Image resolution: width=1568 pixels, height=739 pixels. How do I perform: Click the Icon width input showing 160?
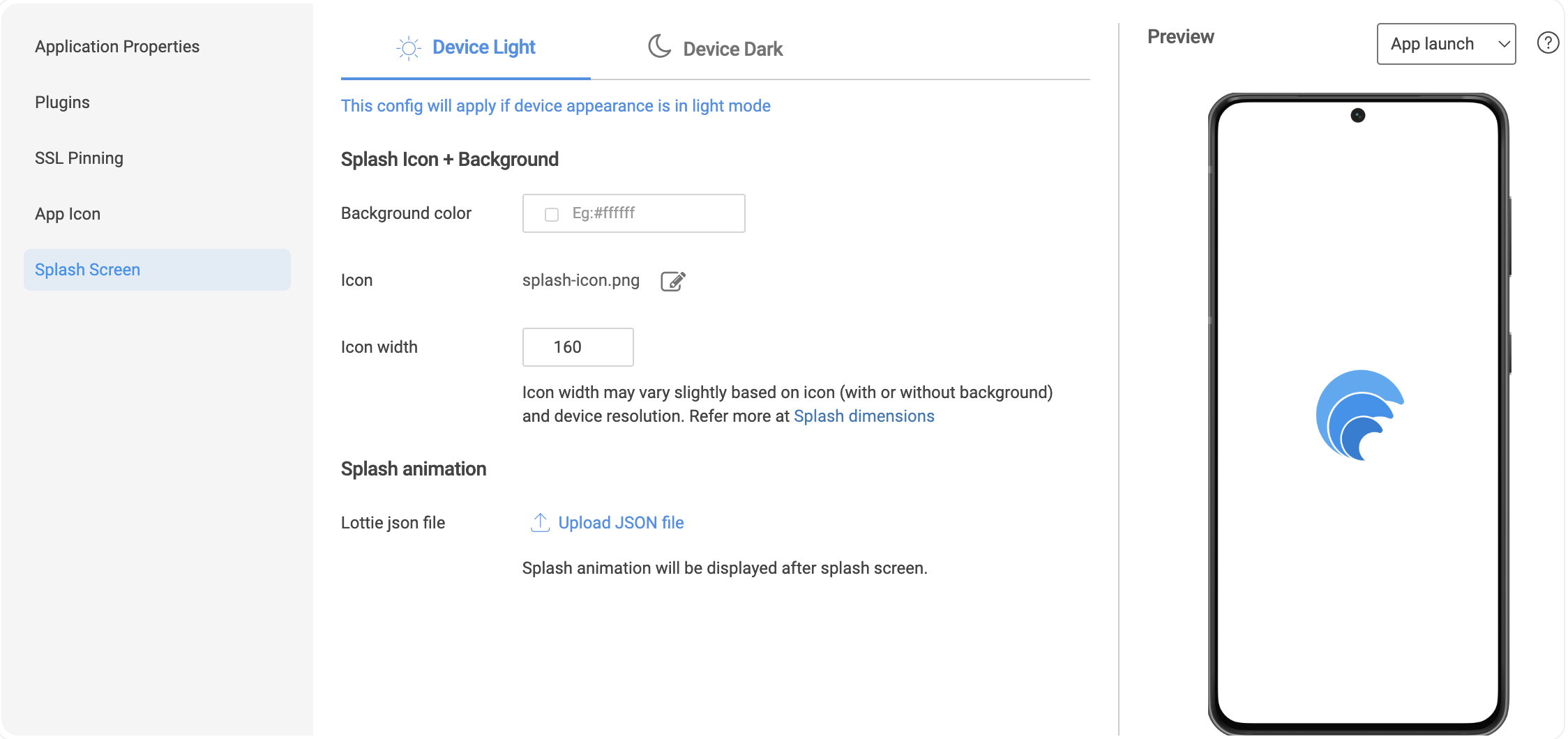(578, 346)
